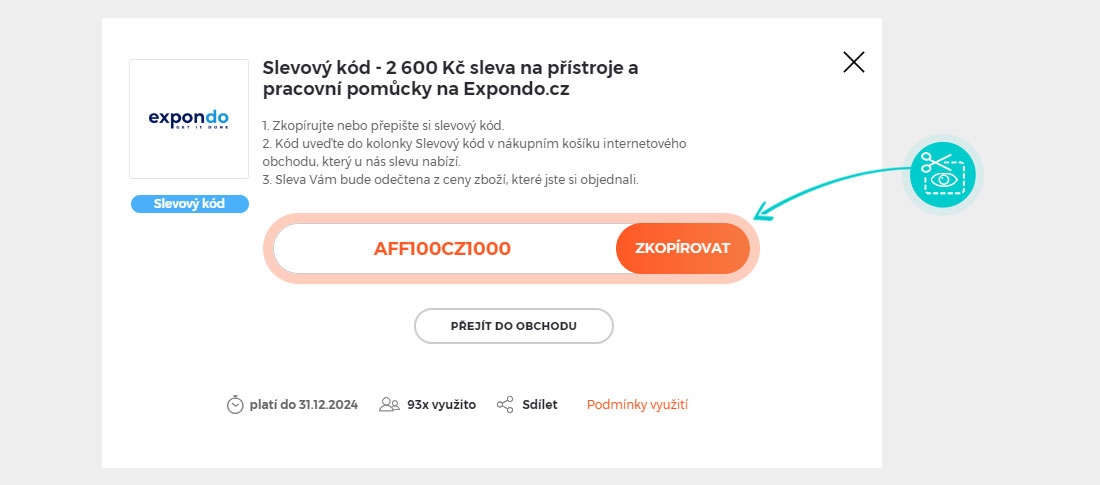This screenshot has height=485, width=1100.
Task: Click the share icon
Action: 505,405
